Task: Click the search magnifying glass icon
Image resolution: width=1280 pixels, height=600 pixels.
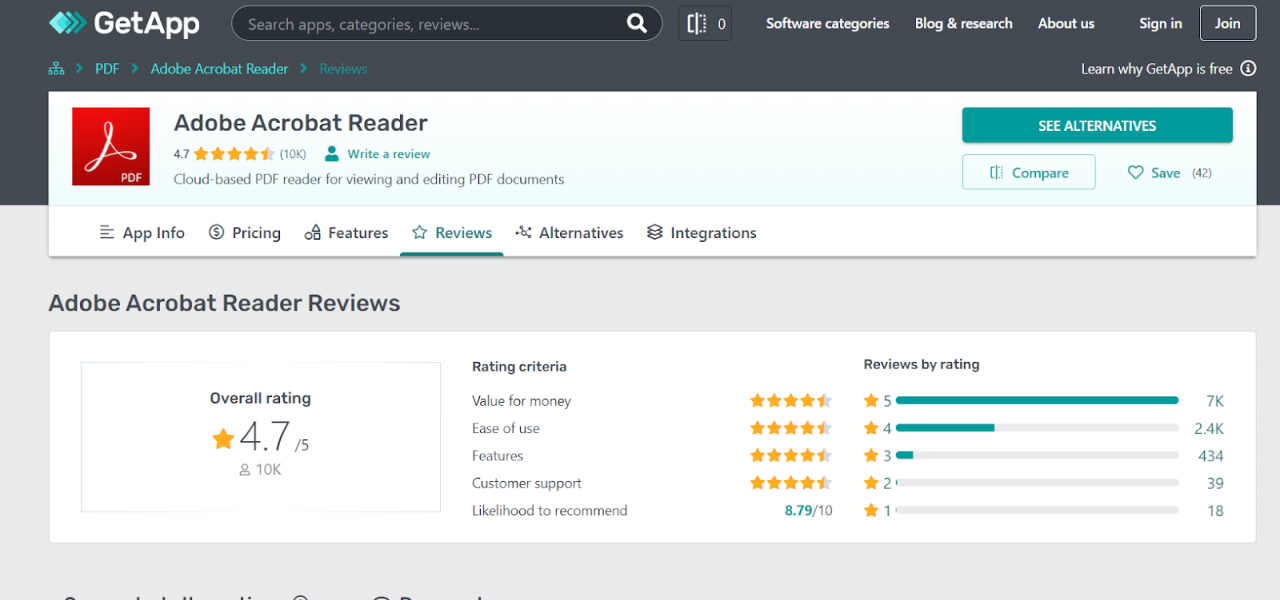Action: 637,22
